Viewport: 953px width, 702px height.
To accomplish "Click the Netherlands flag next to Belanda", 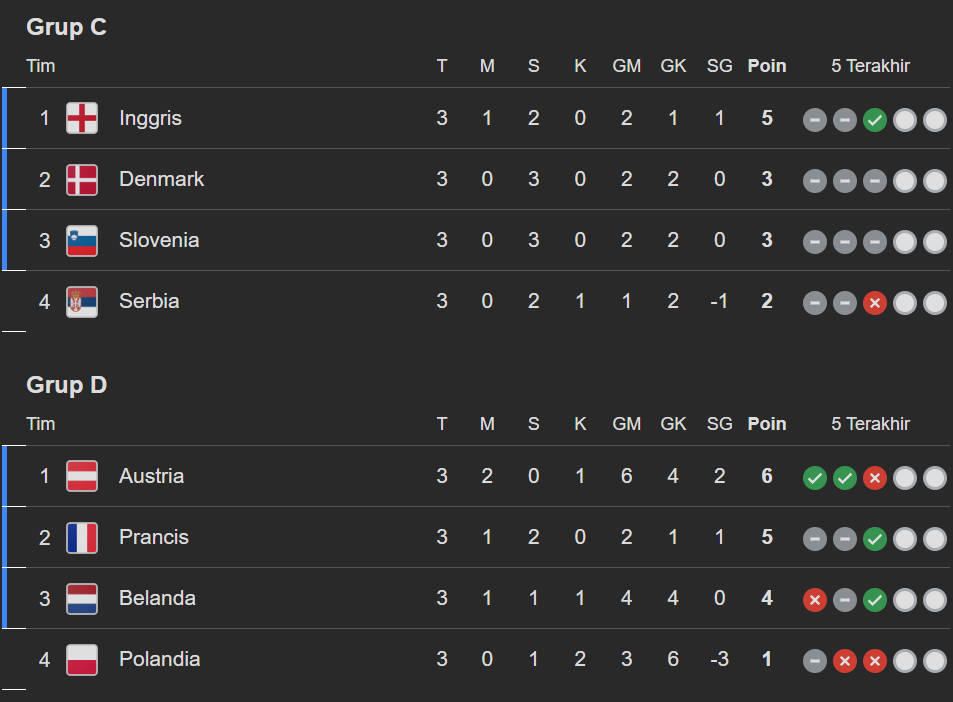I will coord(82,598).
